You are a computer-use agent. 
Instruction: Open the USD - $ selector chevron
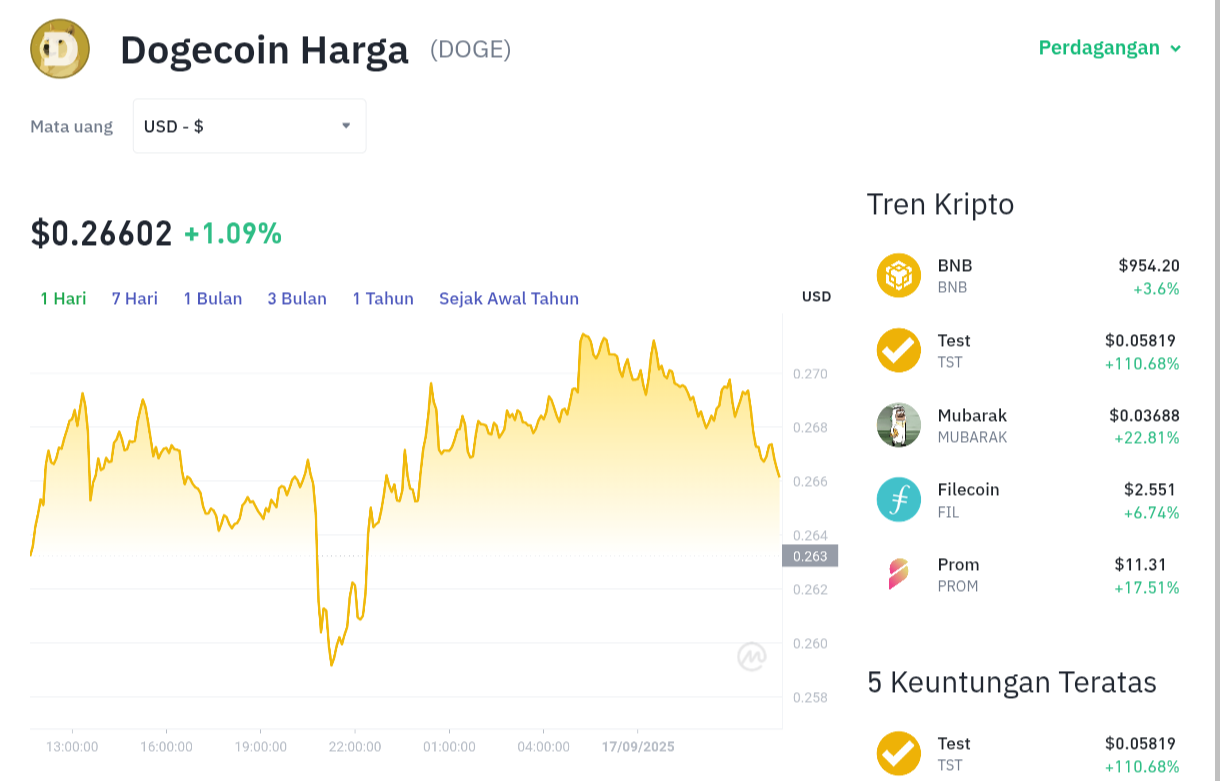click(346, 126)
